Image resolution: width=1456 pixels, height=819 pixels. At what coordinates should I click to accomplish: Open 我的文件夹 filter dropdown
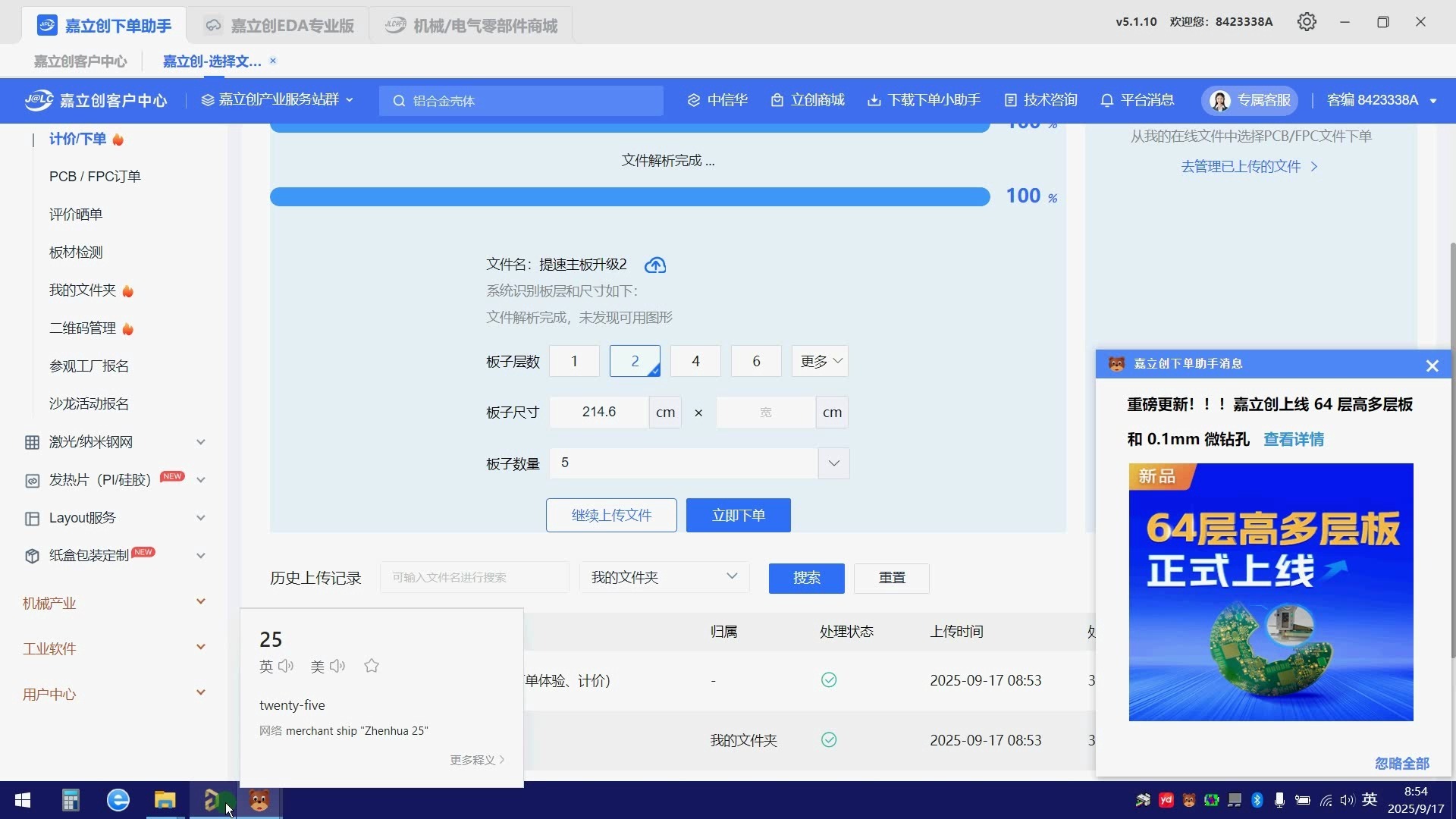click(x=664, y=577)
